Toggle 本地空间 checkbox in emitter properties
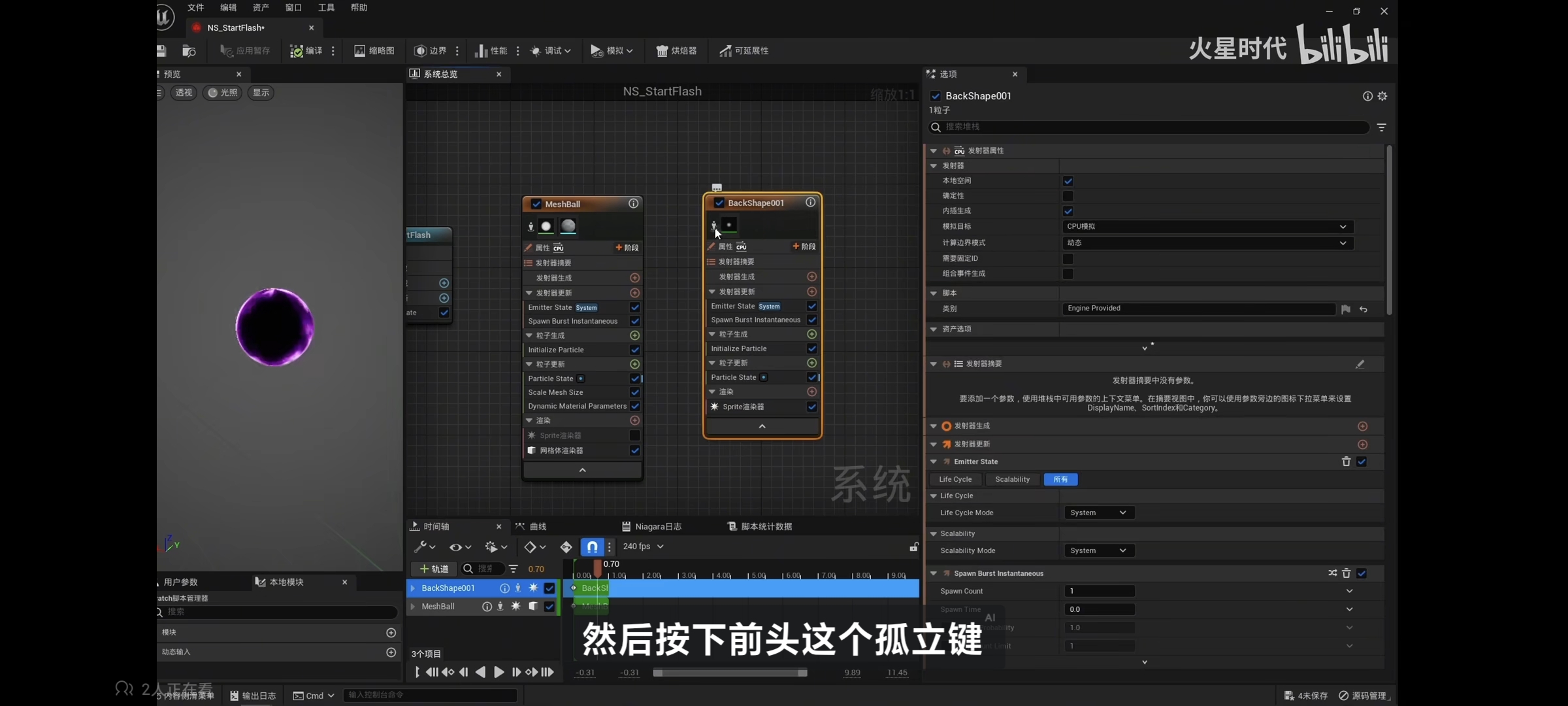 click(x=1068, y=181)
